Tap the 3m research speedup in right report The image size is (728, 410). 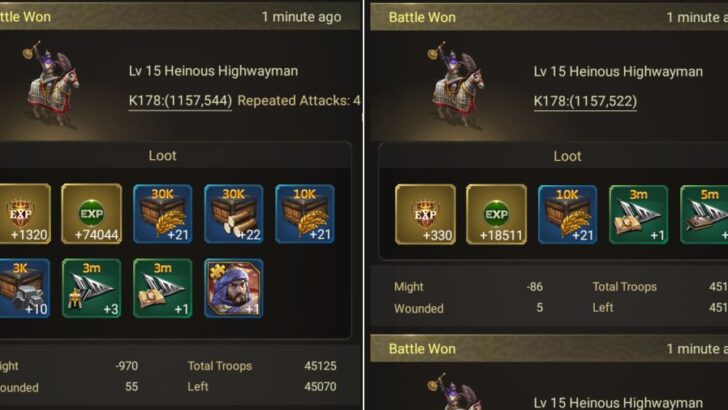pyautogui.click(x=638, y=214)
